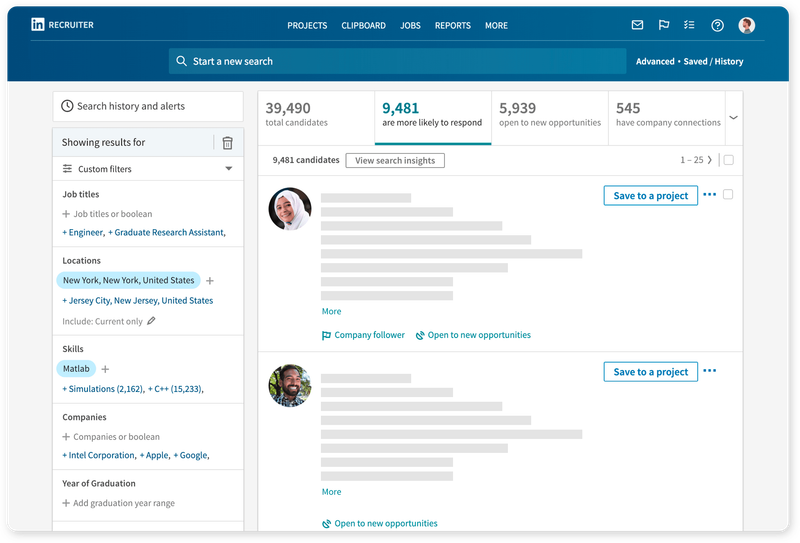This screenshot has width=800, height=543.
Task: Click the plus icon next to Matlab
Action: point(105,369)
